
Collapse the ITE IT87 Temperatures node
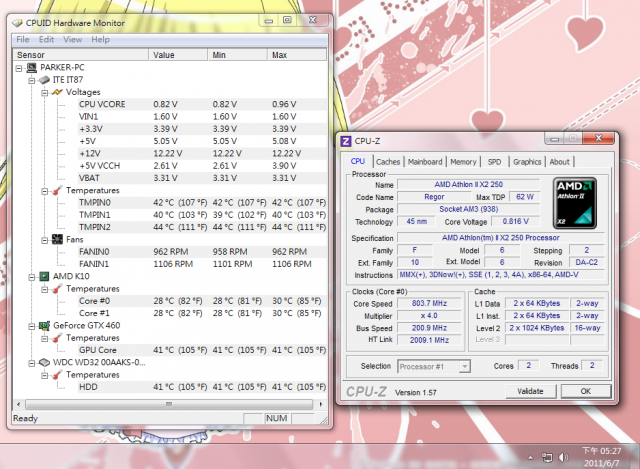tap(44, 191)
